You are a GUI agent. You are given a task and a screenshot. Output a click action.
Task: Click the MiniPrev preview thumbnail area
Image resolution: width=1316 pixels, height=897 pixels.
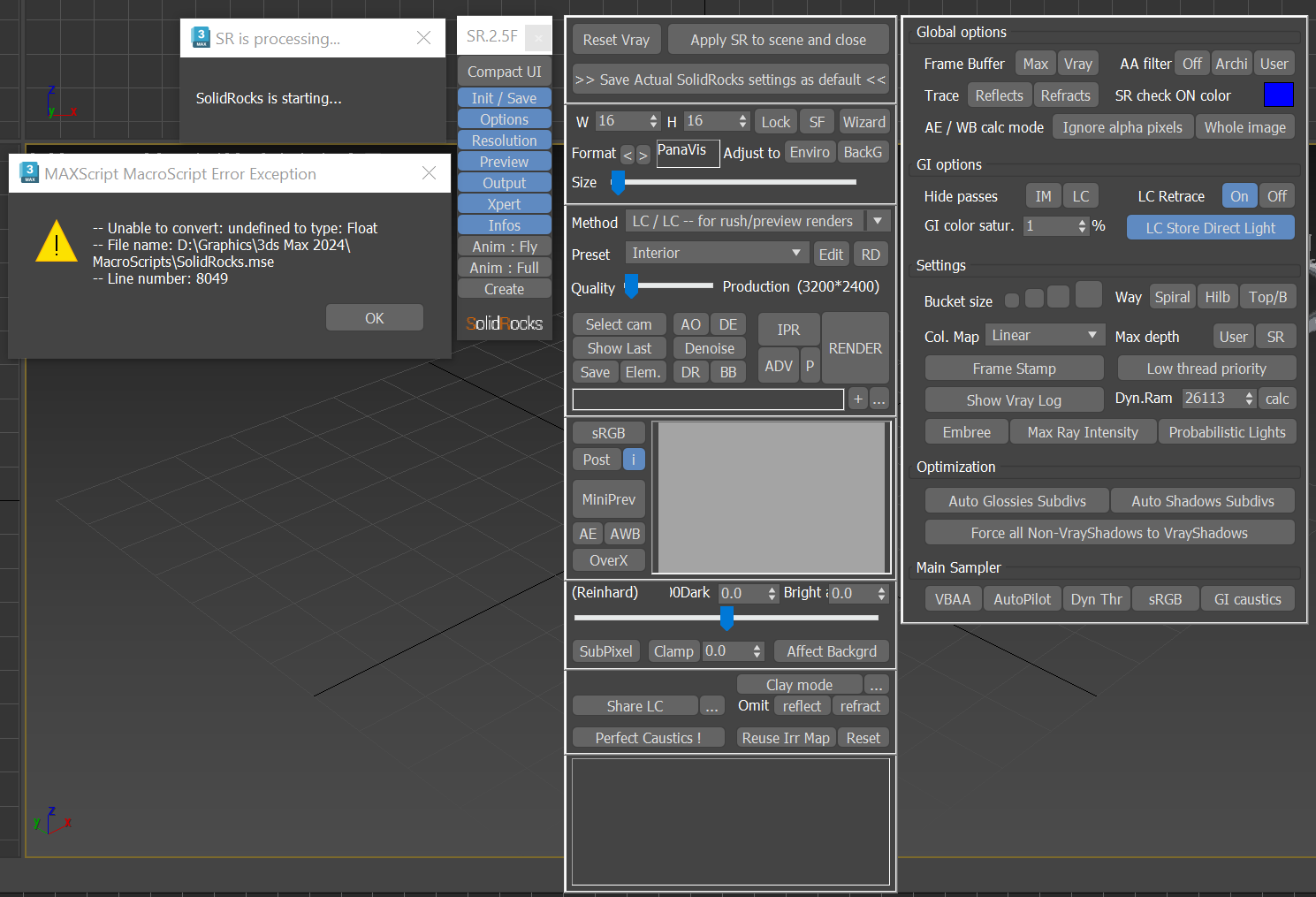pyautogui.click(x=773, y=498)
